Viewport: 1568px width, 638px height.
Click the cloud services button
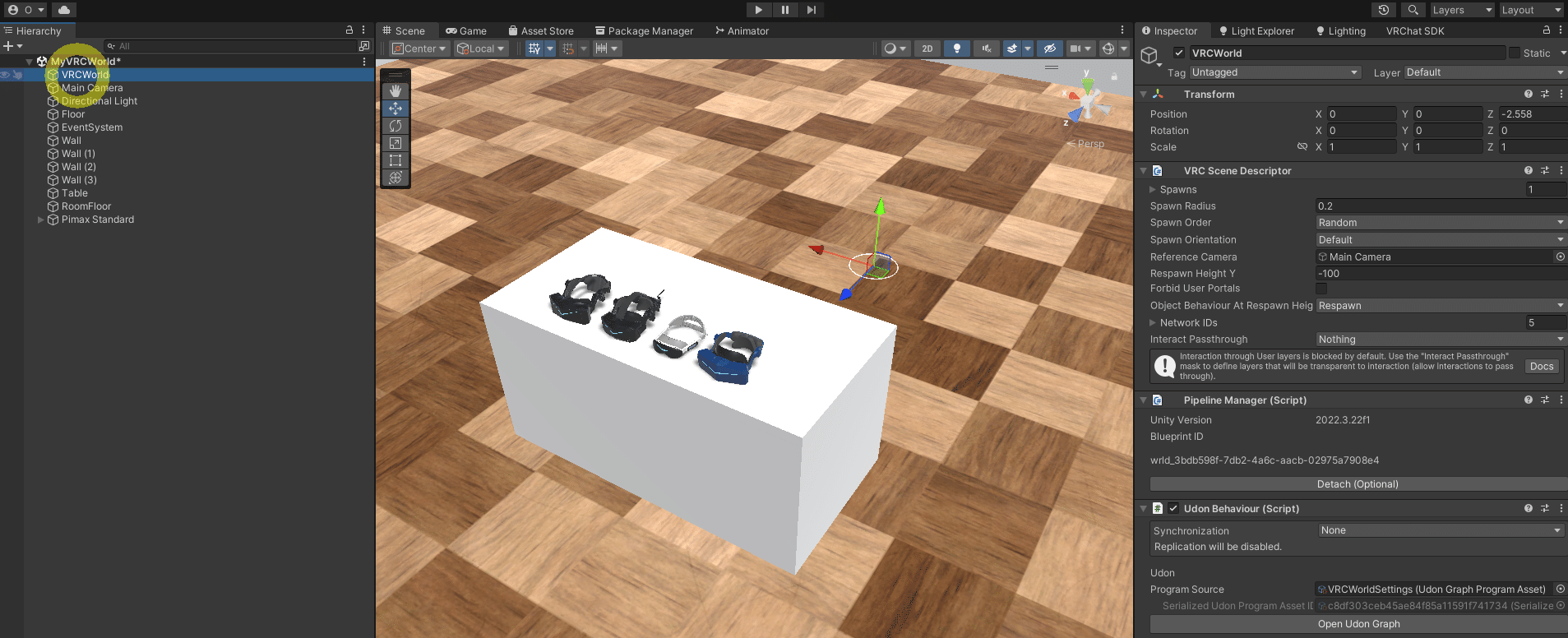[x=64, y=10]
